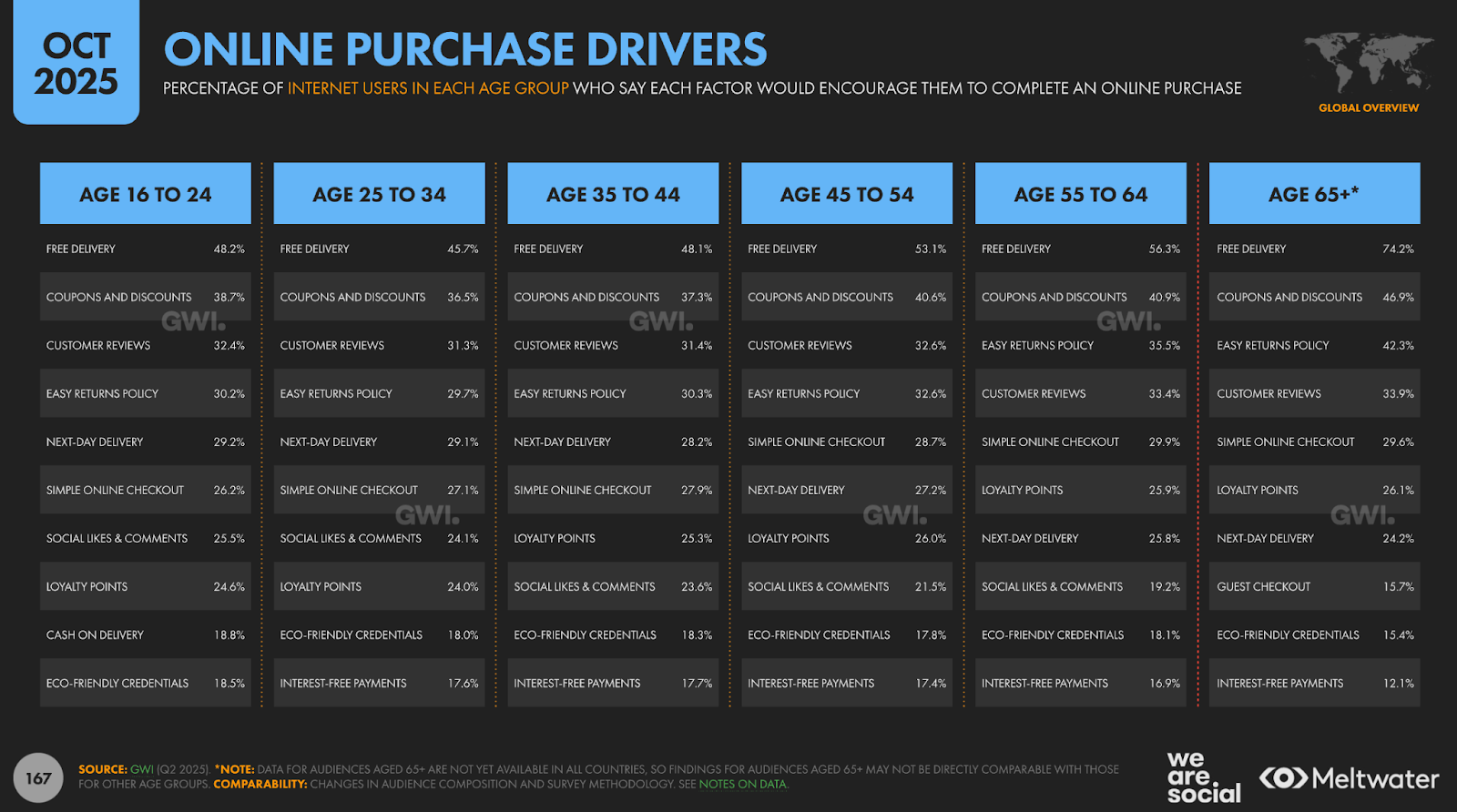Select Cash on Delivery row under Age 16 to 24
Viewport: 1457px width, 812px height.
(145, 635)
